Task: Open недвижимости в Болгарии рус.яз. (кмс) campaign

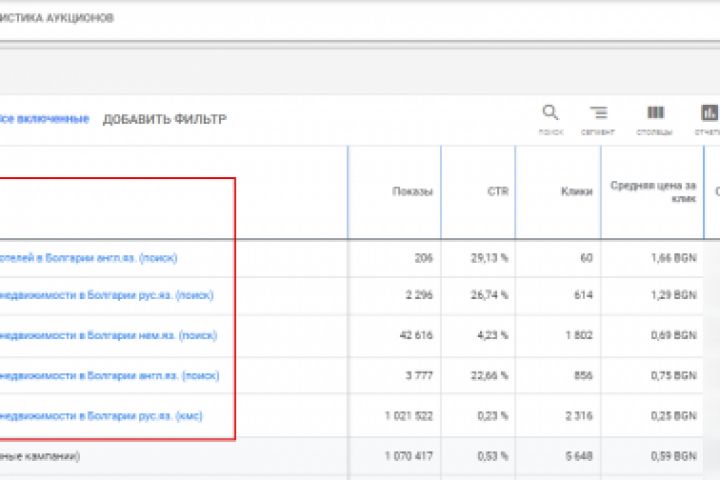Action: click(x=101, y=415)
